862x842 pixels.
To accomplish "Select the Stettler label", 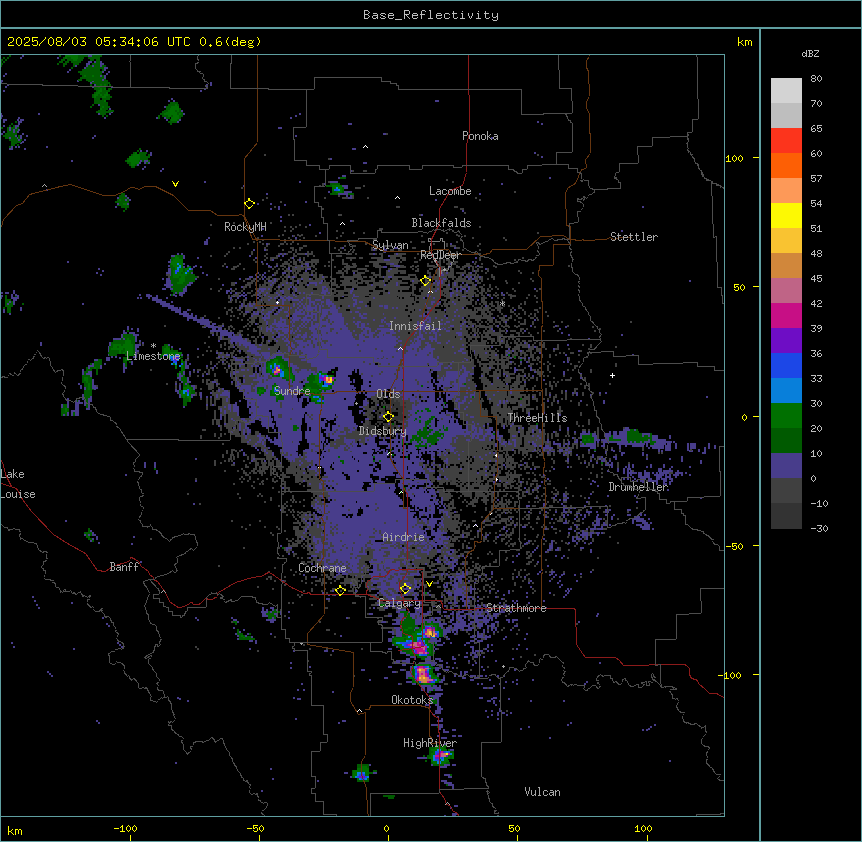I will point(634,237).
